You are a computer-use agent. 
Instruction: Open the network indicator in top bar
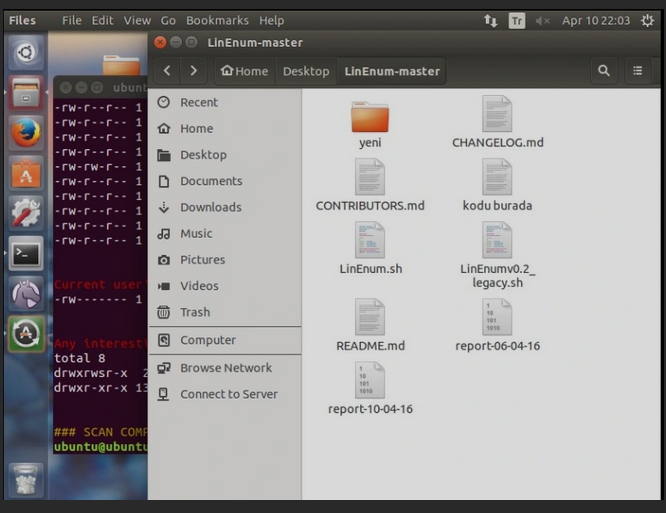point(491,20)
